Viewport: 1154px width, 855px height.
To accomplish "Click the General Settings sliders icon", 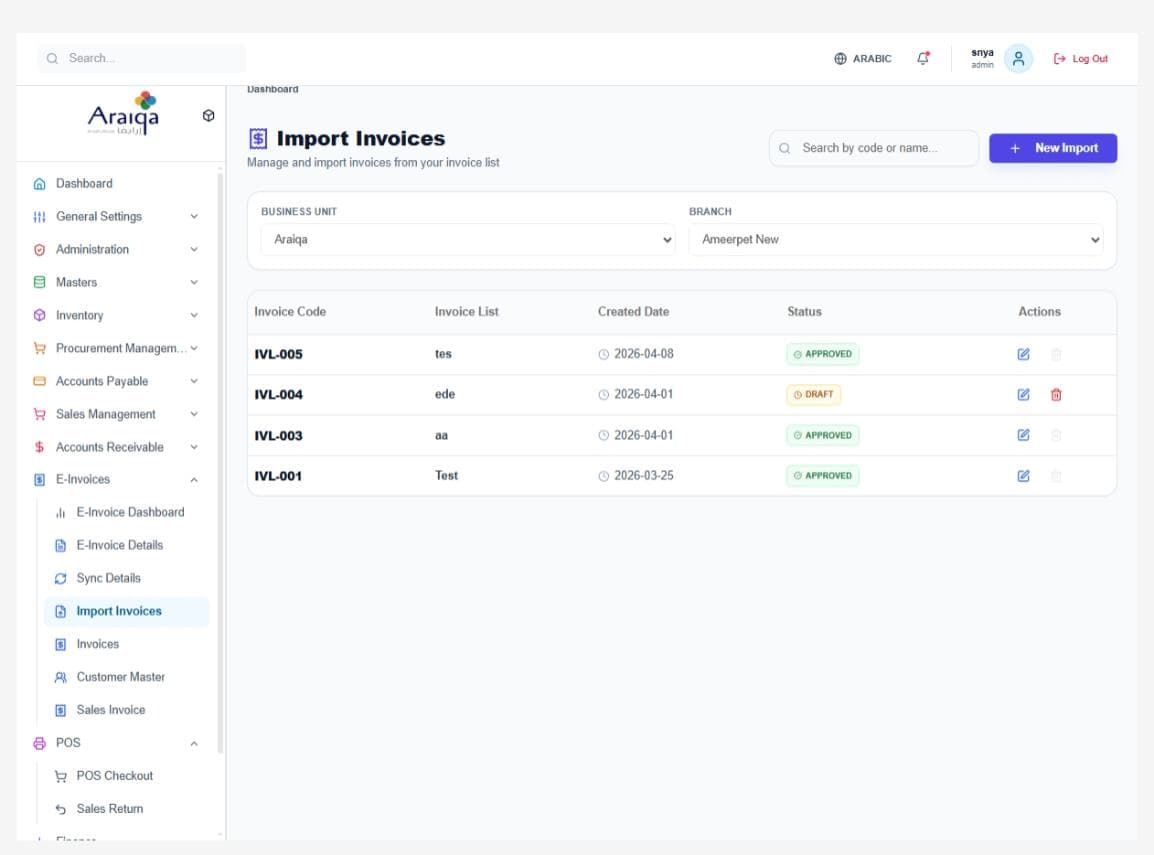I will click(40, 216).
